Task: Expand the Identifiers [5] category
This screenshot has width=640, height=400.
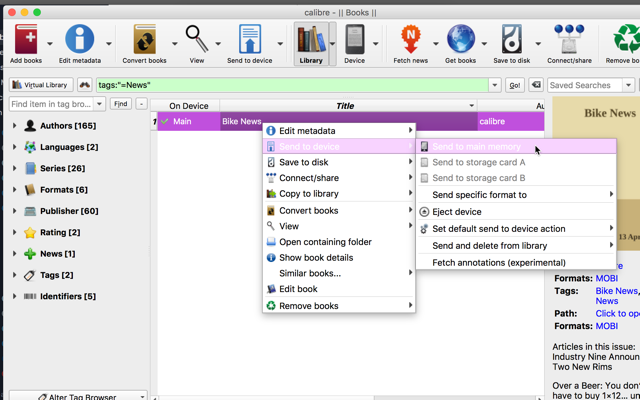Action: pyautogui.click(x=15, y=296)
